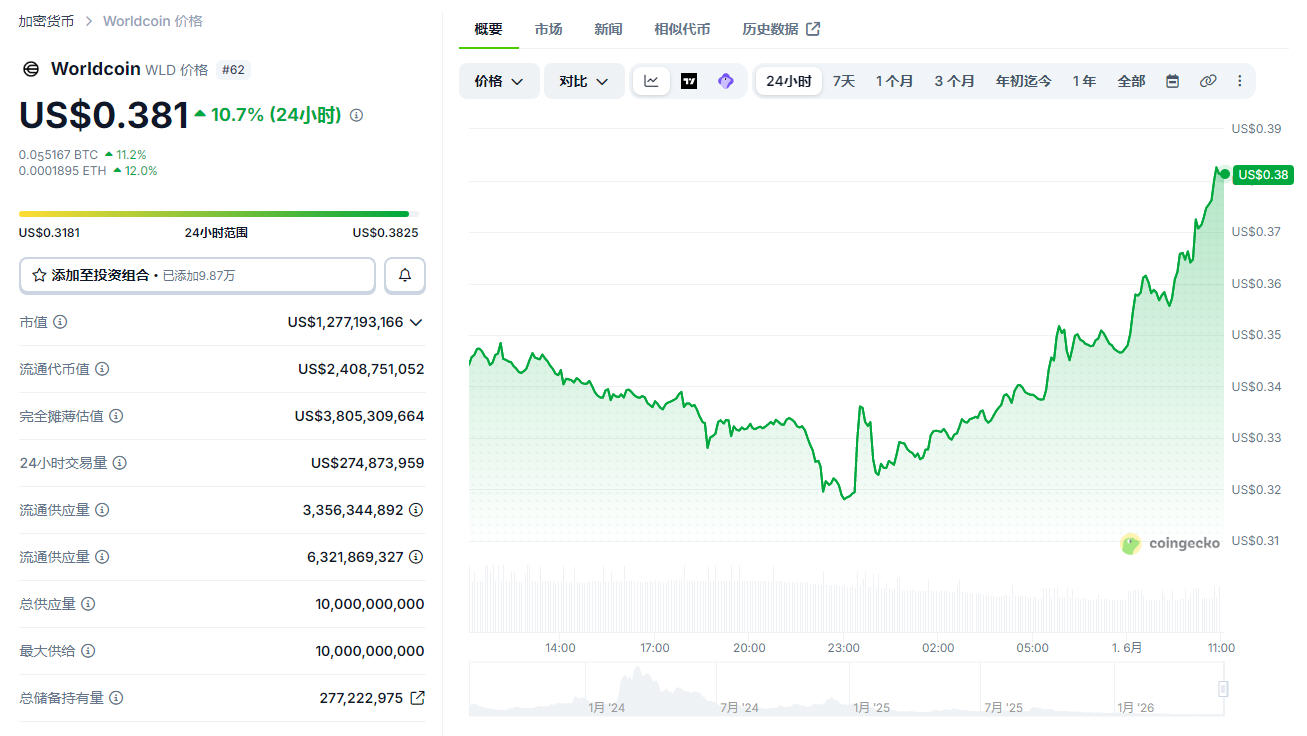Select the 24小时 time range
The height and width of the screenshot is (736, 1307).
[789, 81]
